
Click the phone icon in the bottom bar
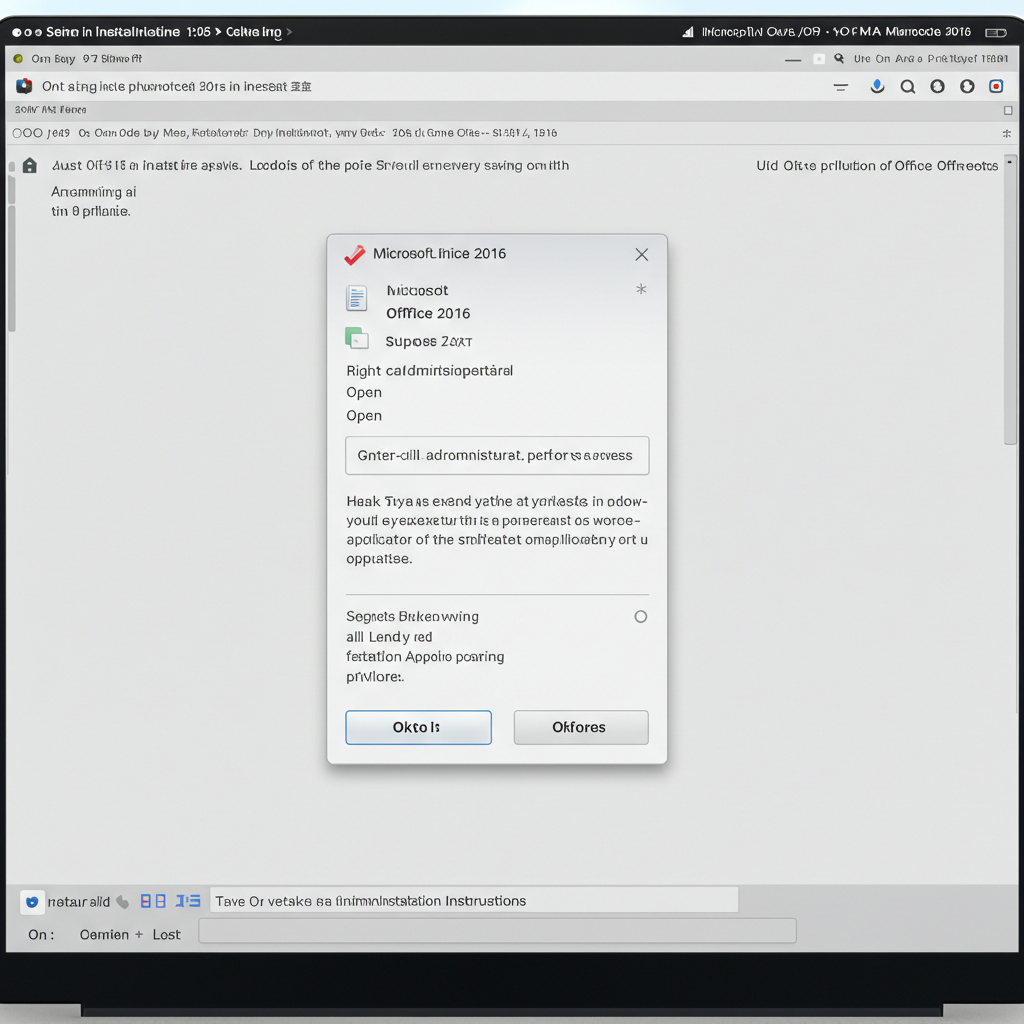click(123, 902)
